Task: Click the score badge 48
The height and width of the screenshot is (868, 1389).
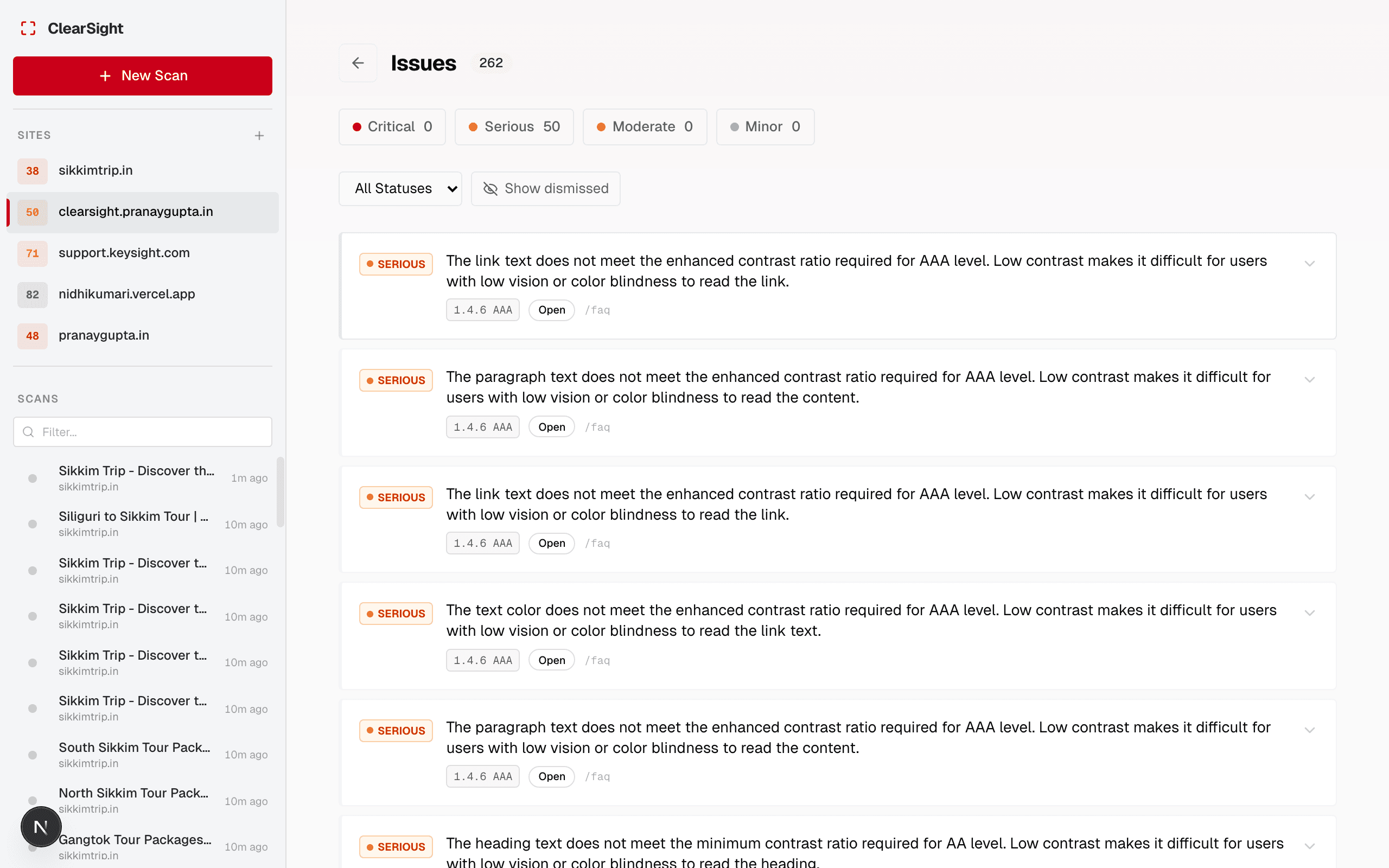Action: 32,336
